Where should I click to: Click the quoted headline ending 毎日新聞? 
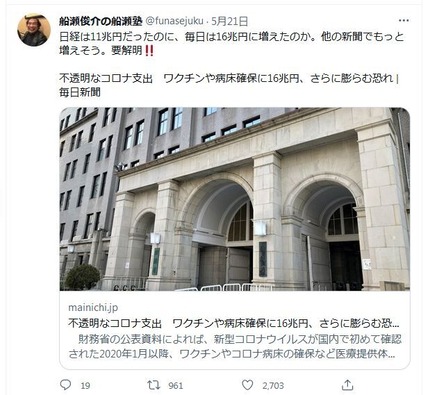[229, 85]
